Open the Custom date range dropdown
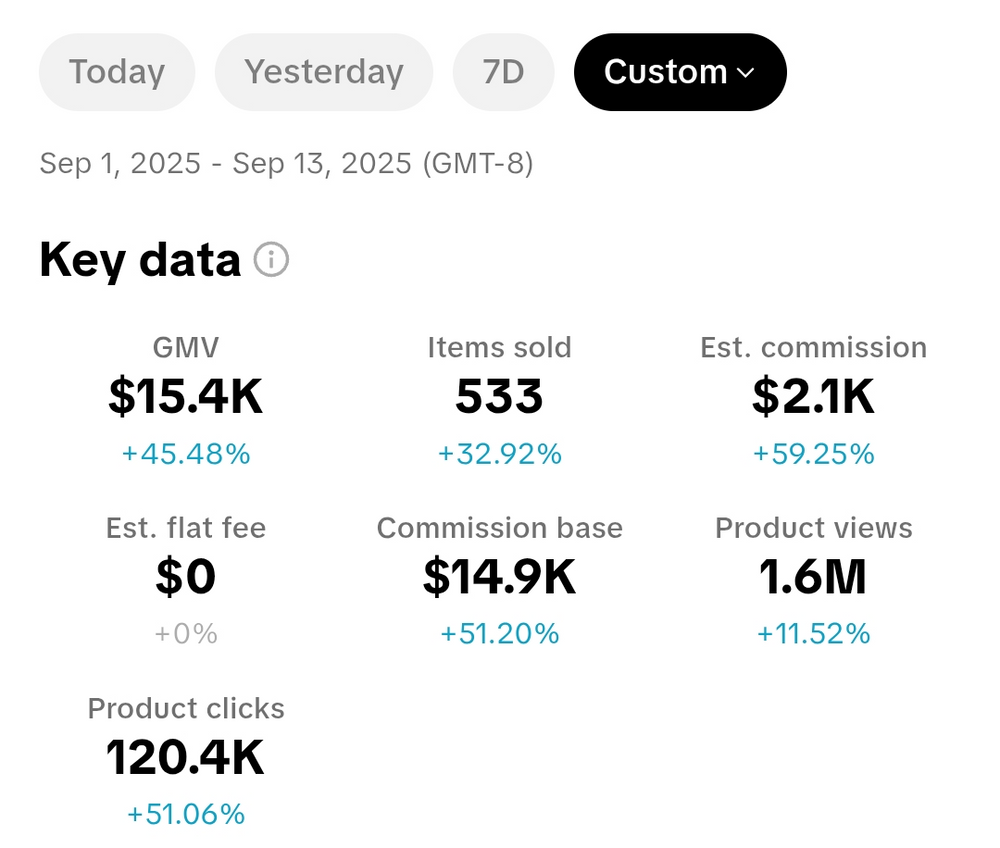This screenshot has height=848, width=1000. coord(680,72)
